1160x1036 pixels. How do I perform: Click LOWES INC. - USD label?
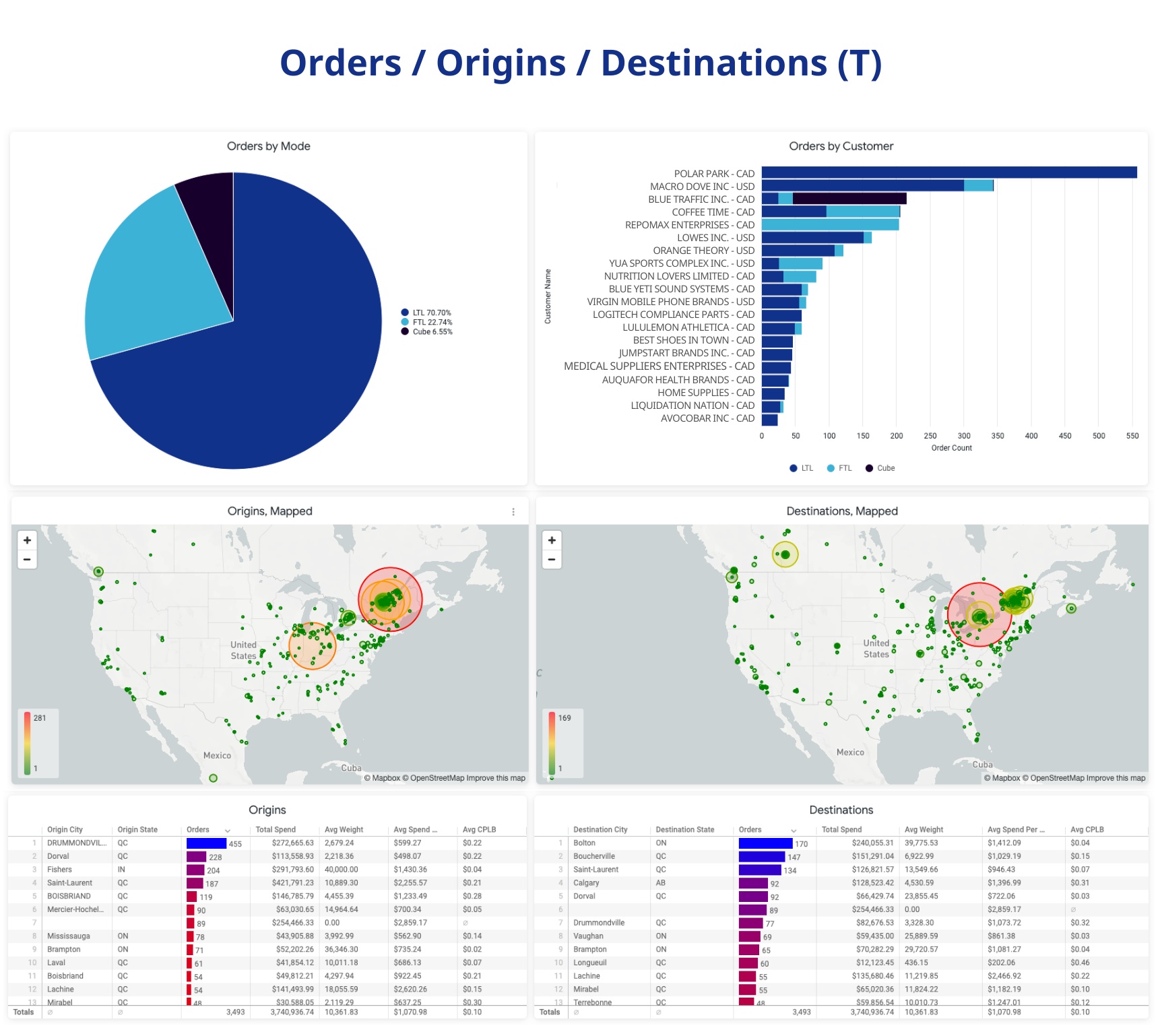click(715, 238)
